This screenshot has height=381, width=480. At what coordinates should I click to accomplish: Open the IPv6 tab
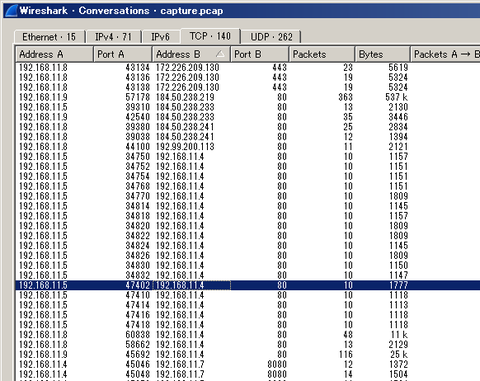[x=160, y=37]
